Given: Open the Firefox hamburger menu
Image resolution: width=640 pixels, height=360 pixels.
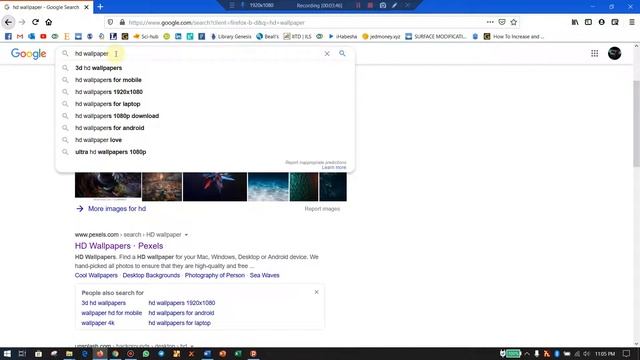Looking at the screenshot, I should pos(631,22).
